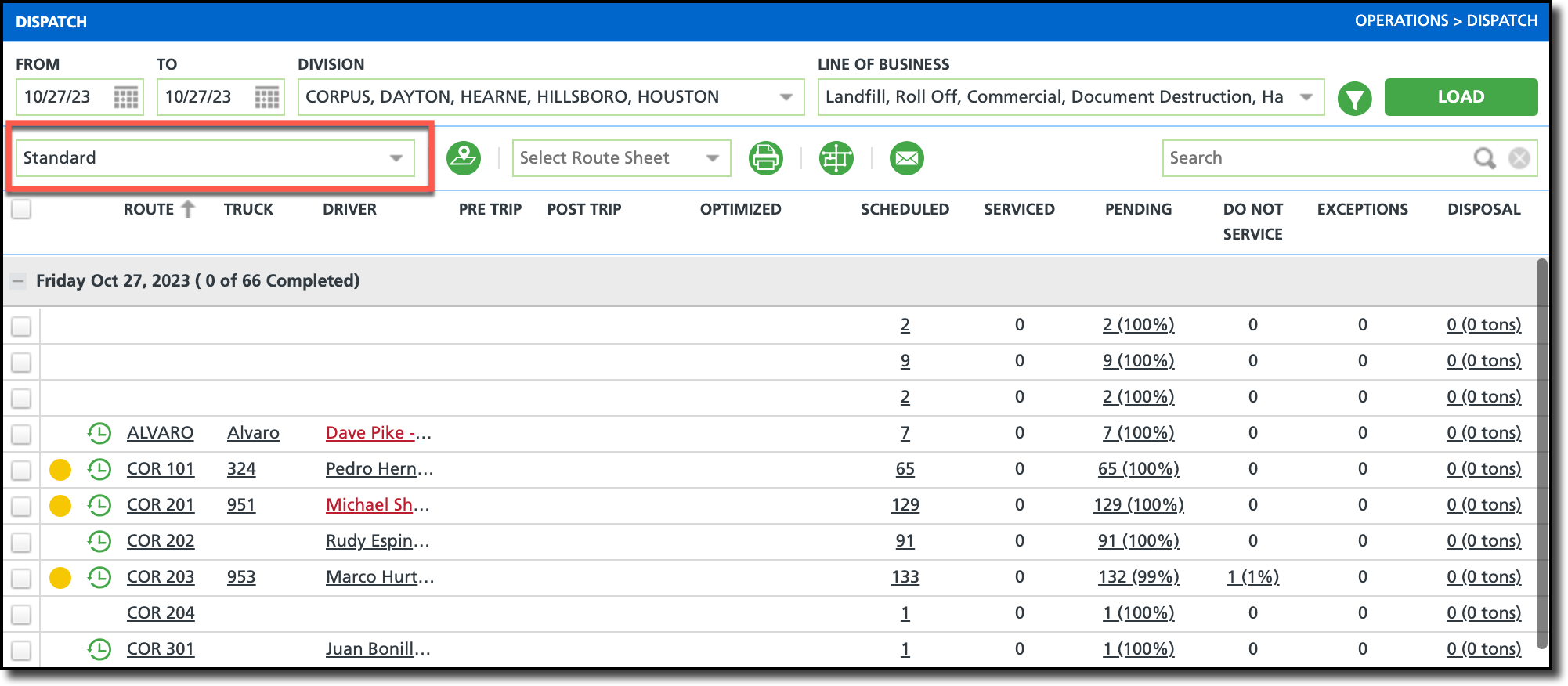Open the FROM date calendar picker
Image resolution: width=1568 pixels, height=686 pixels.
coord(126,97)
